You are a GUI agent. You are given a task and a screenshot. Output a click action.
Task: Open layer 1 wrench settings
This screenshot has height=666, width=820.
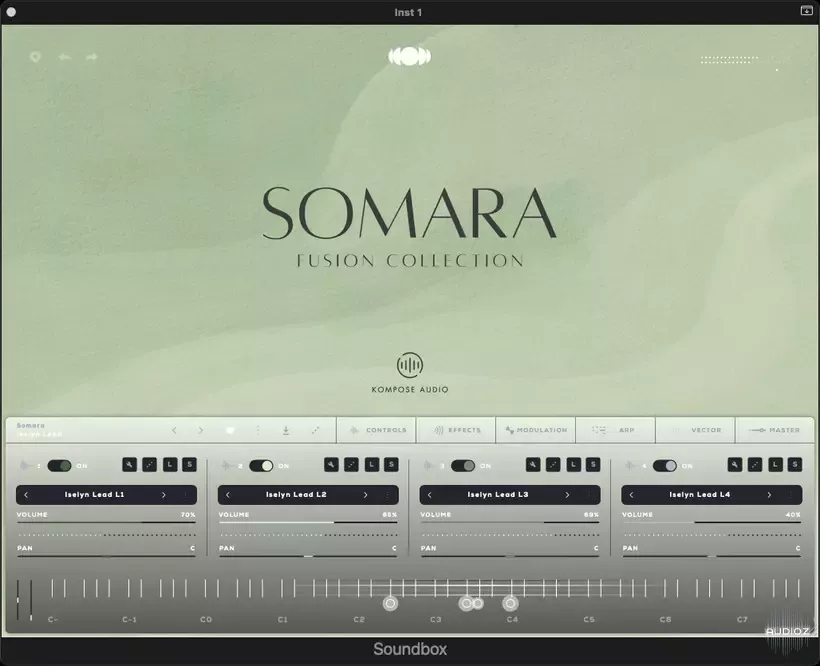(129, 464)
